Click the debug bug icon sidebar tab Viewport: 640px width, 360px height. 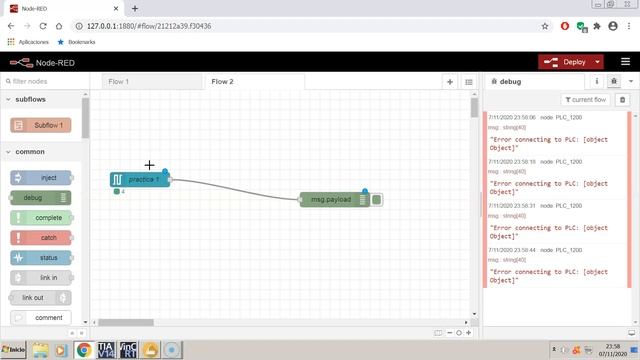coord(614,82)
